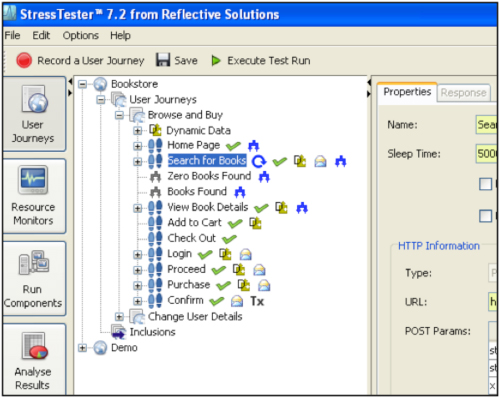Click the green checkmark beside Check Out
Viewport: 500px width, 398px height.
point(229,239)
